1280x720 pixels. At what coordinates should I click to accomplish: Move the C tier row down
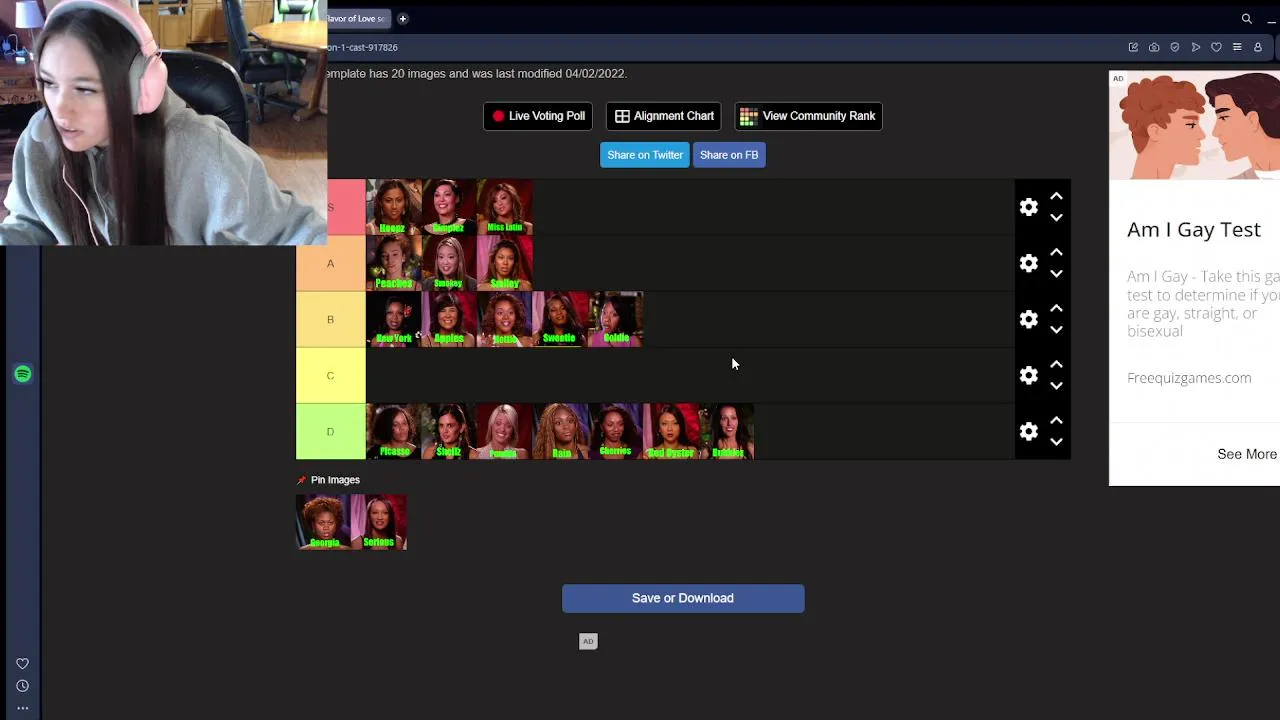click(x=1056, y=386)
